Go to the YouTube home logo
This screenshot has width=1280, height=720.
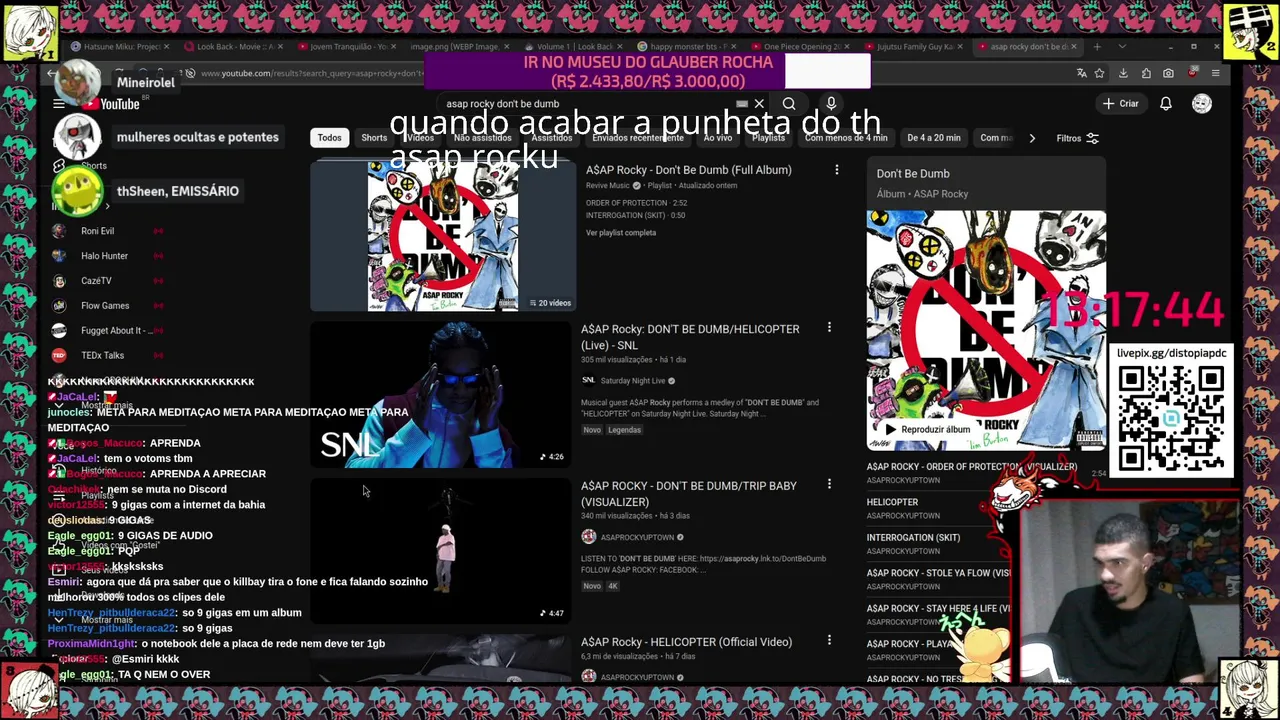pos(111,104)
